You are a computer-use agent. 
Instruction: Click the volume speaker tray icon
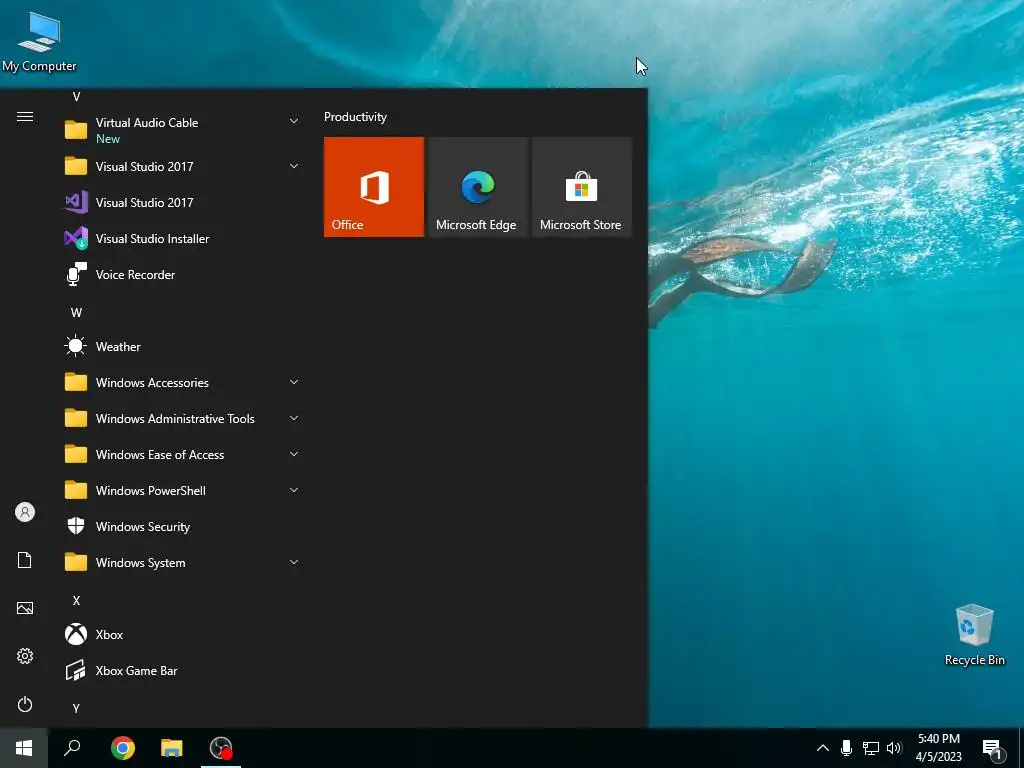894,748
